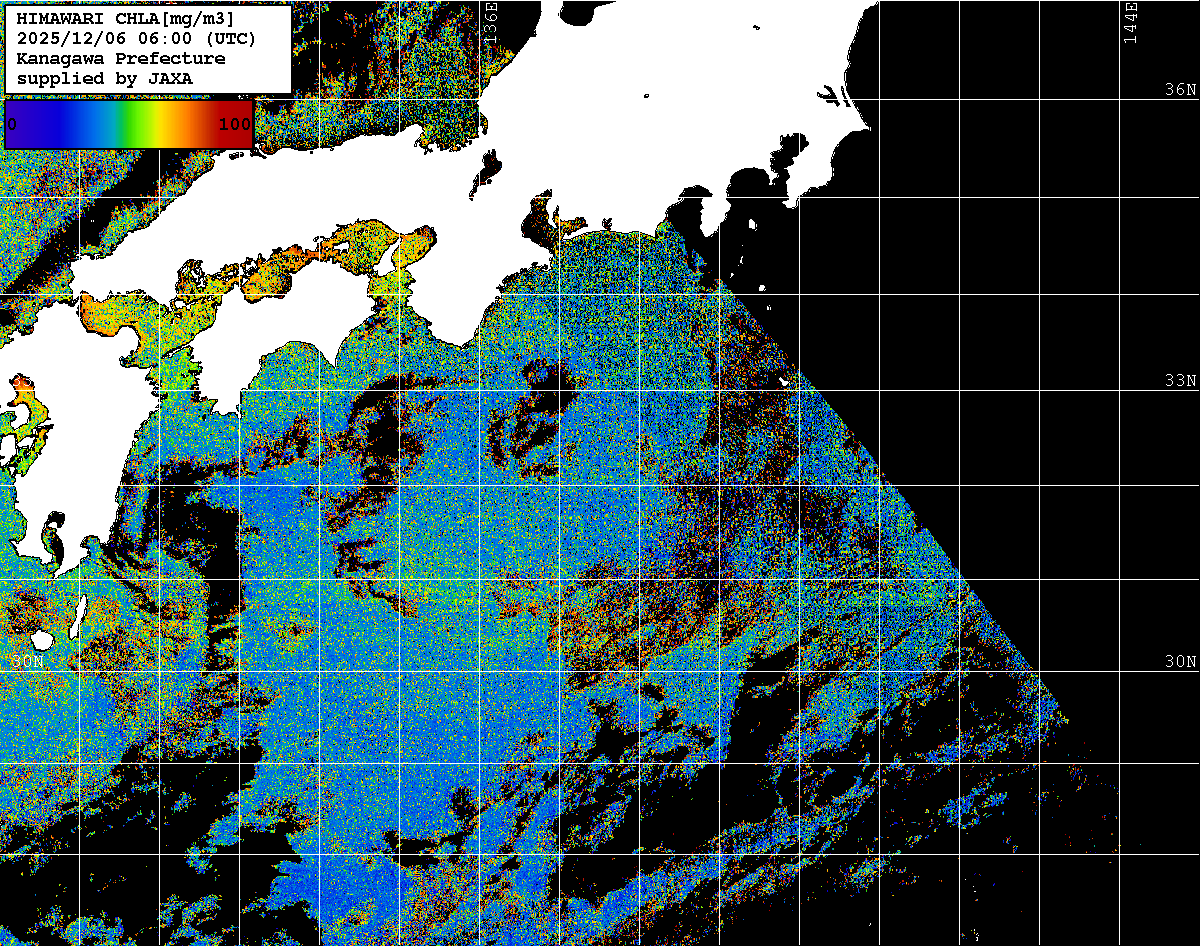Click the green middle of the color scale

pos(128,124)
